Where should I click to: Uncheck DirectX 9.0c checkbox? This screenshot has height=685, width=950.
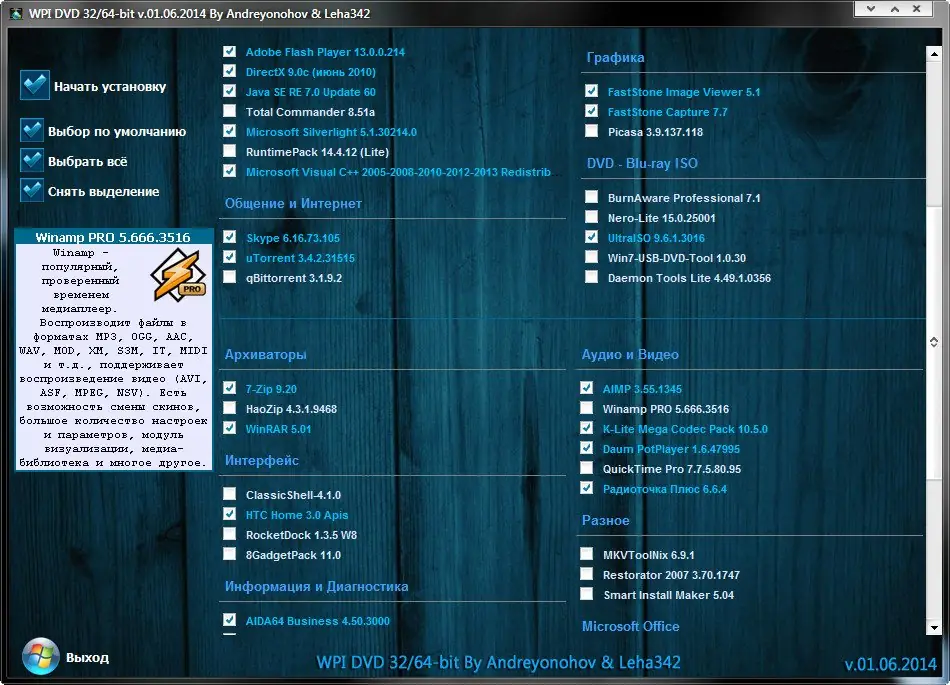230,71
